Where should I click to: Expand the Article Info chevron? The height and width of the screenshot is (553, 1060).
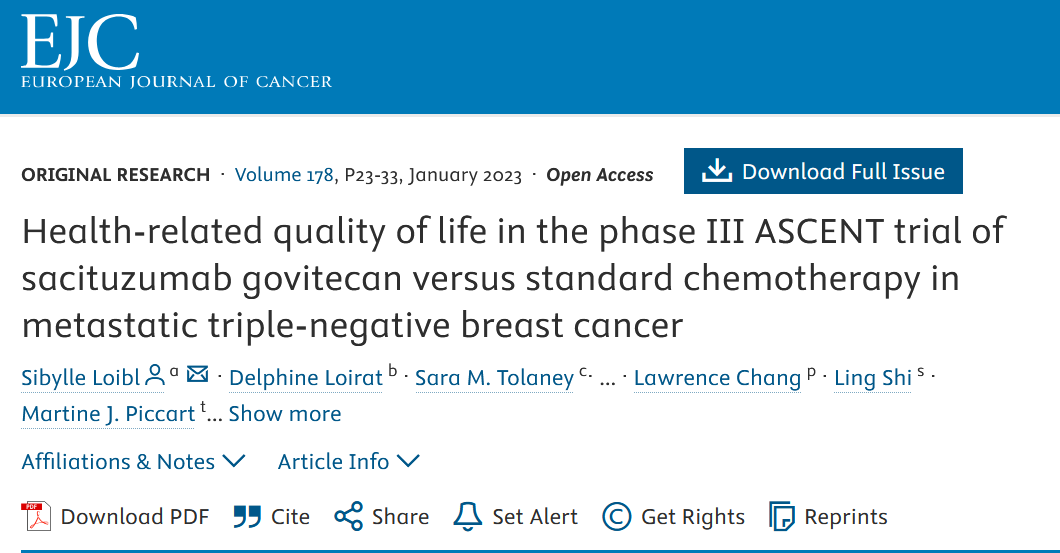pyautogui.click(x=408, y=462)
